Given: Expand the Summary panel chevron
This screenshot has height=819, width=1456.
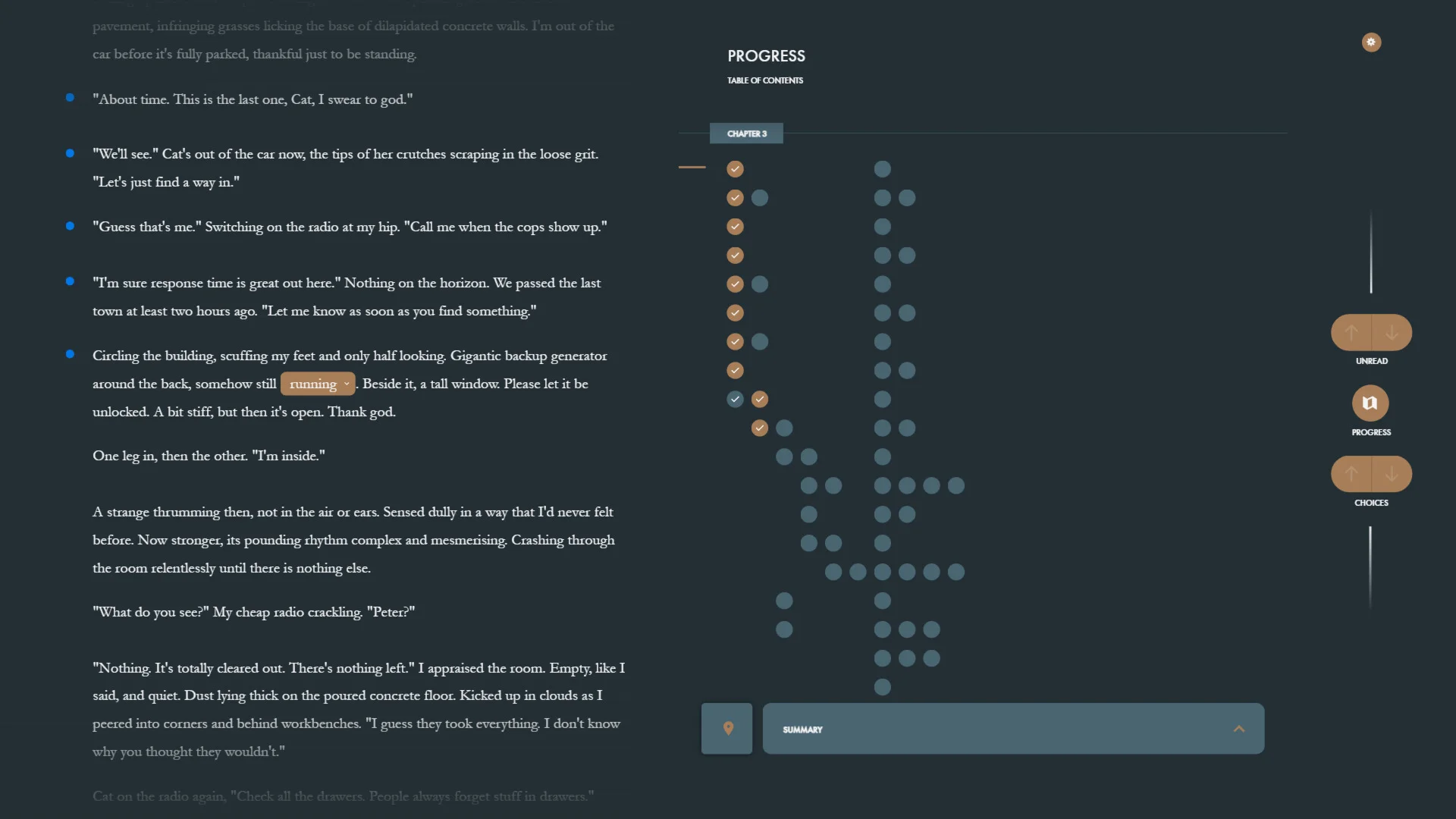Looking at the screenshot, I should (1239, 729).
